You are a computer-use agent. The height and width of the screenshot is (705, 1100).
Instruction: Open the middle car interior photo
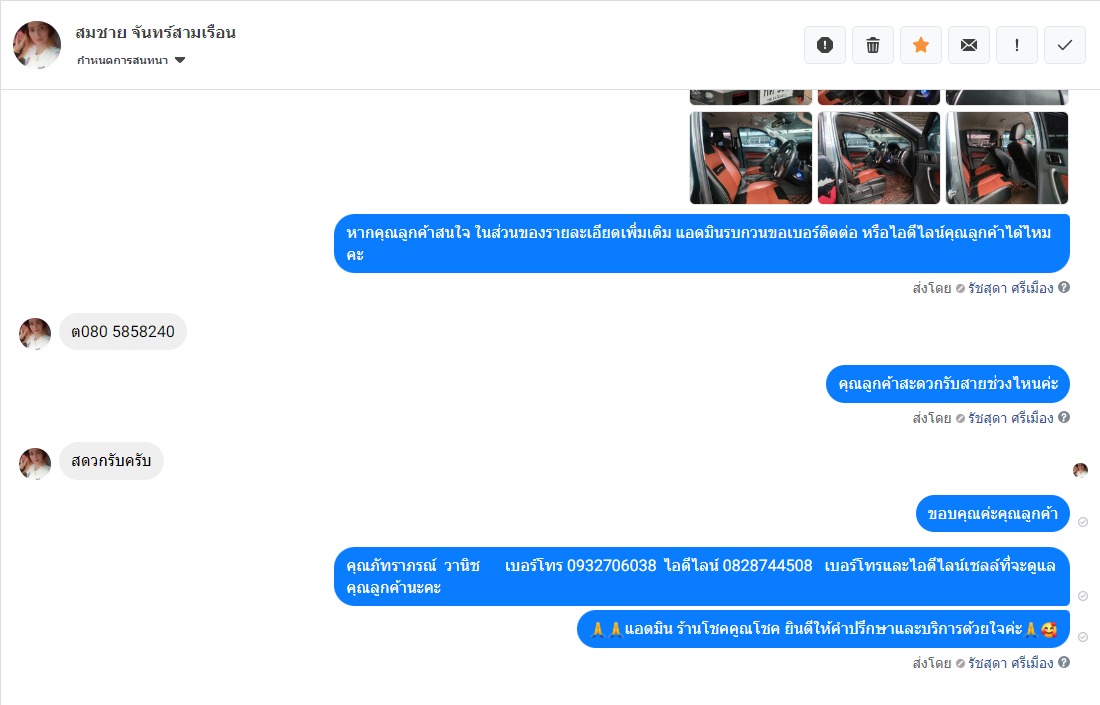878,158
